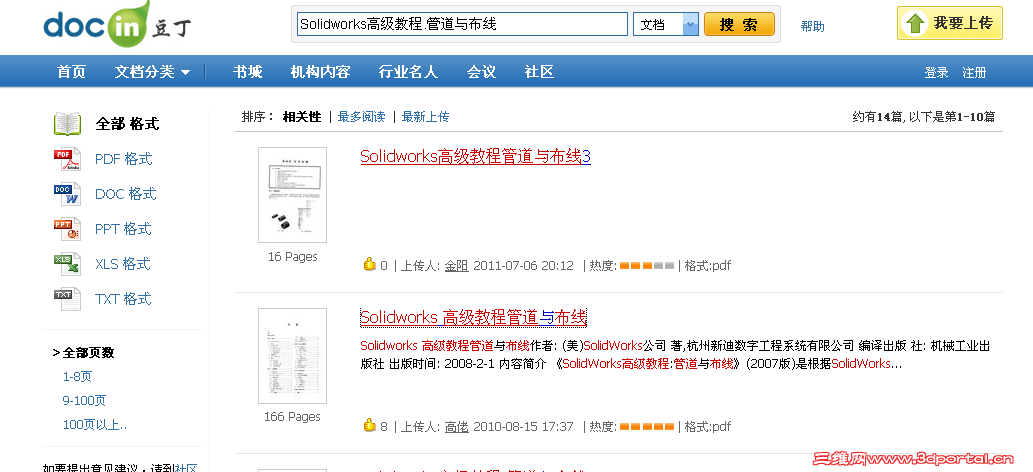The image size is (1033, 472).
Task: Open the 16 Pages document thumbnail
Action: click(293, 194)
